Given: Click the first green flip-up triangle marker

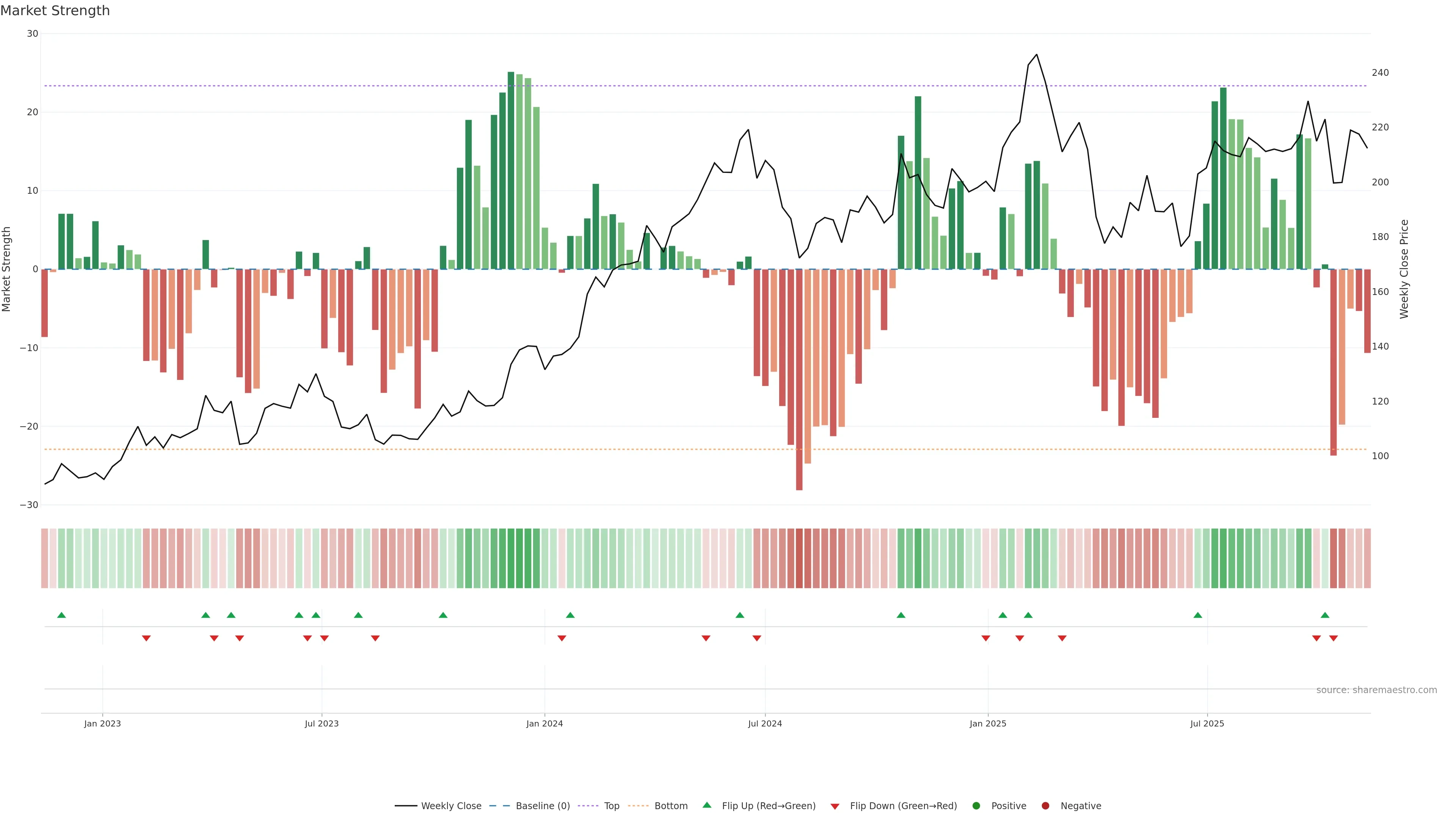Looking at the screenshot, I should coord(61,615).
